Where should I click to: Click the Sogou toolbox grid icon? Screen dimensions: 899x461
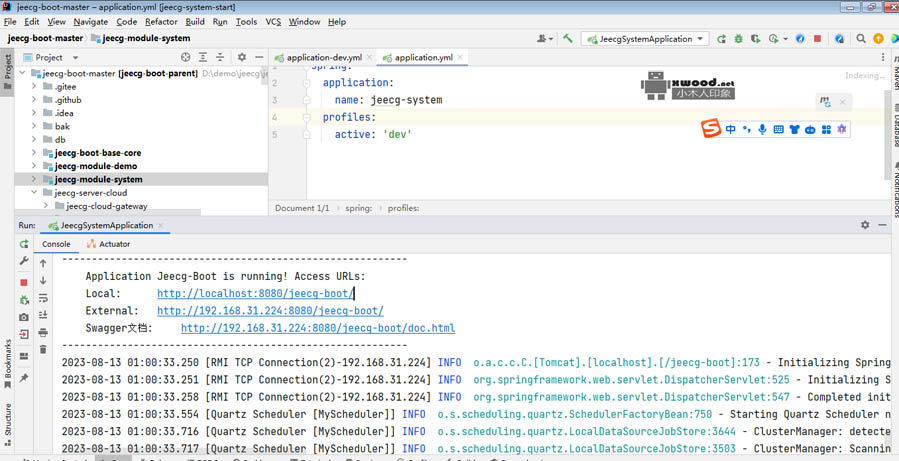coord(826,130)
